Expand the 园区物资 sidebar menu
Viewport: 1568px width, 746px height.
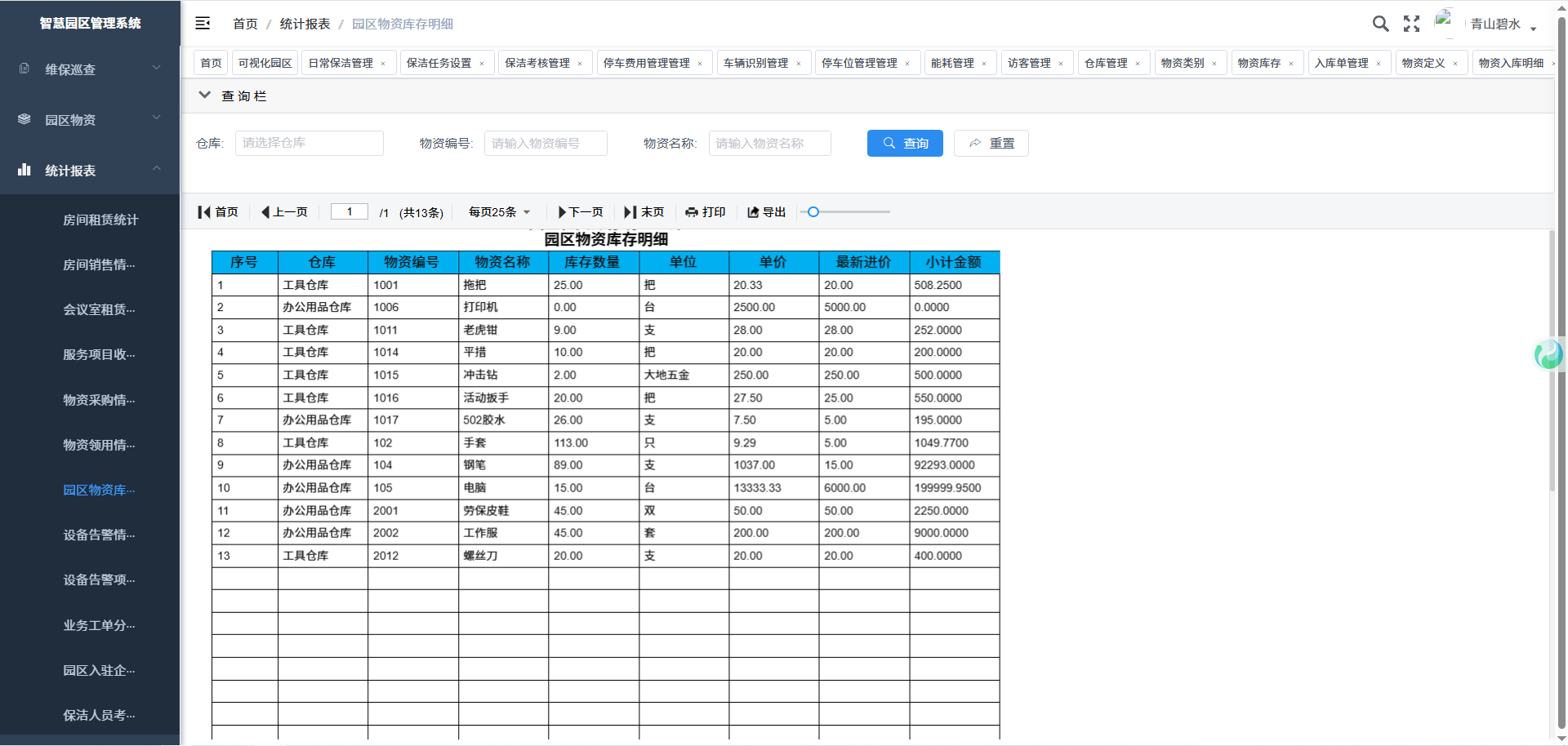tap(90, 120)
